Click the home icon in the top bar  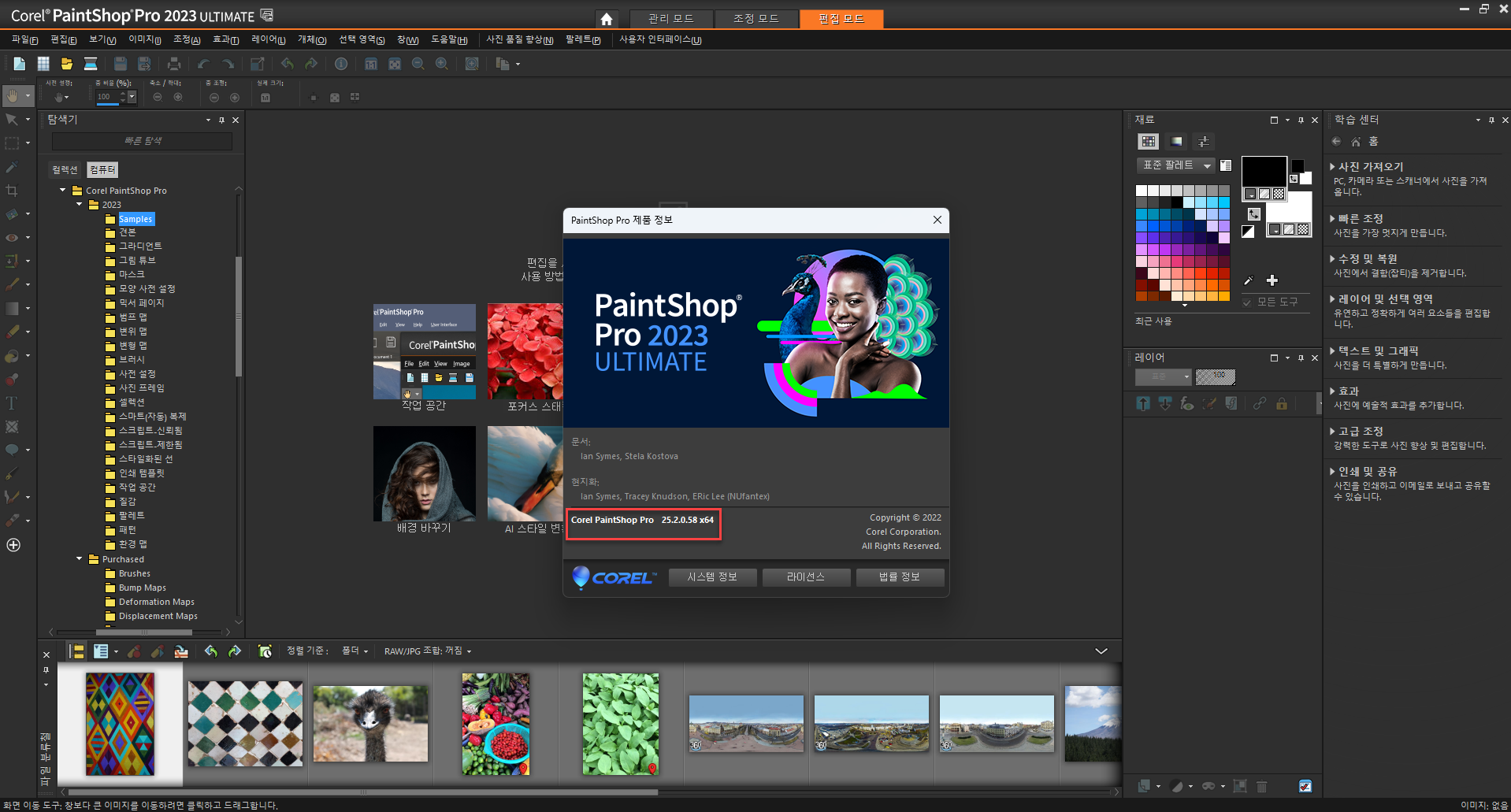click(x=606, y=19)
